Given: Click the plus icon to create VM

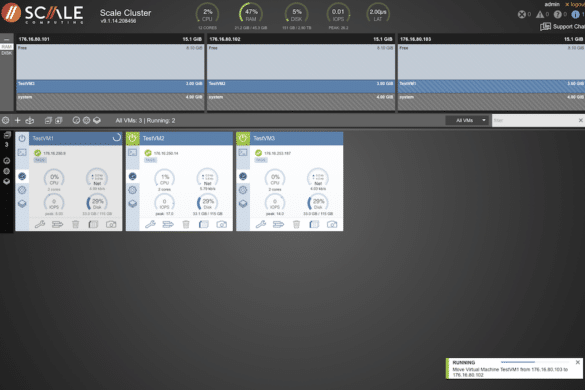Looking at the screenshot, I should click(x=18, y=120).
